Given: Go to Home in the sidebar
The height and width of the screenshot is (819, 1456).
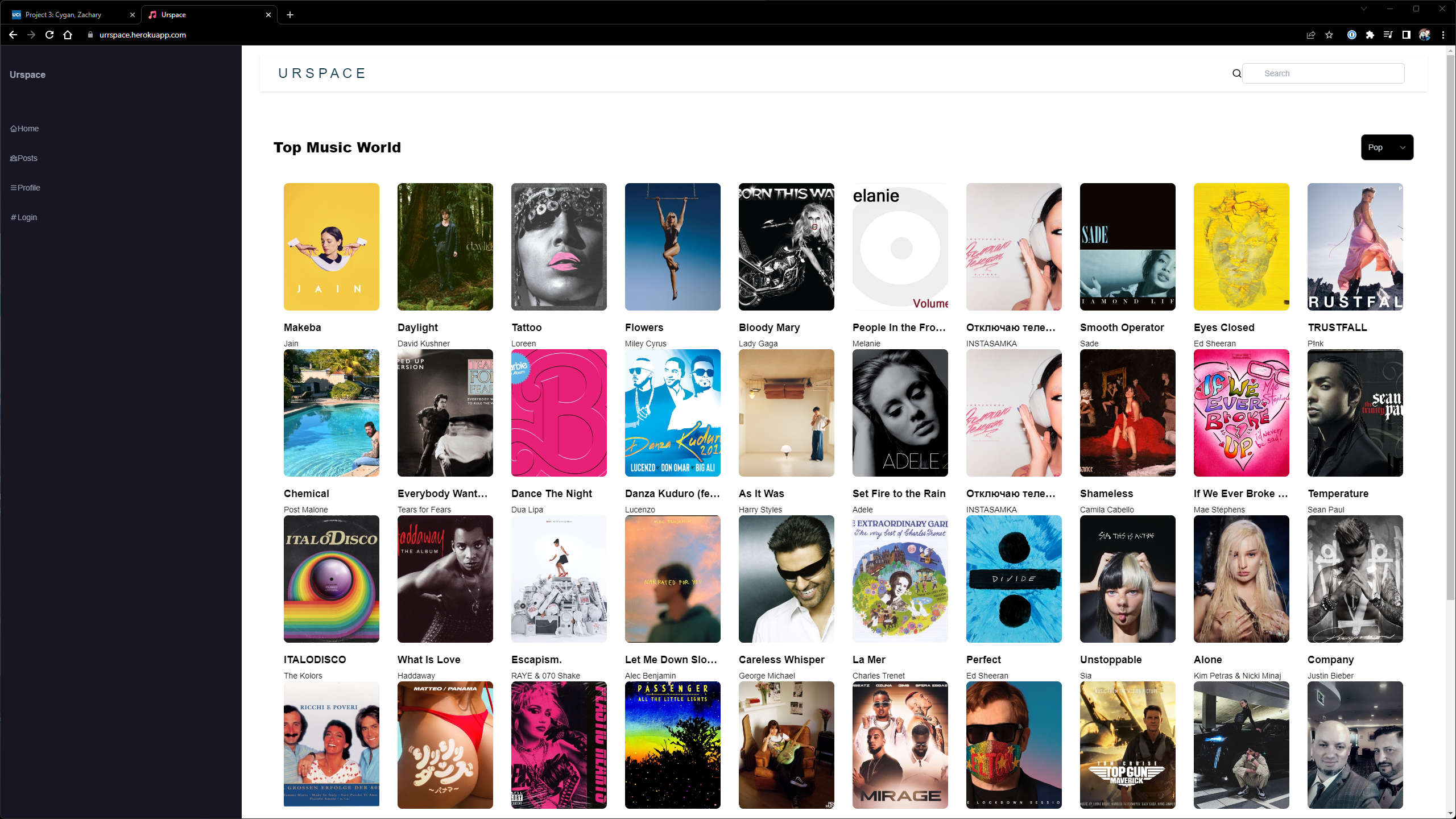Looking at the screenshot, I should 24,129.
